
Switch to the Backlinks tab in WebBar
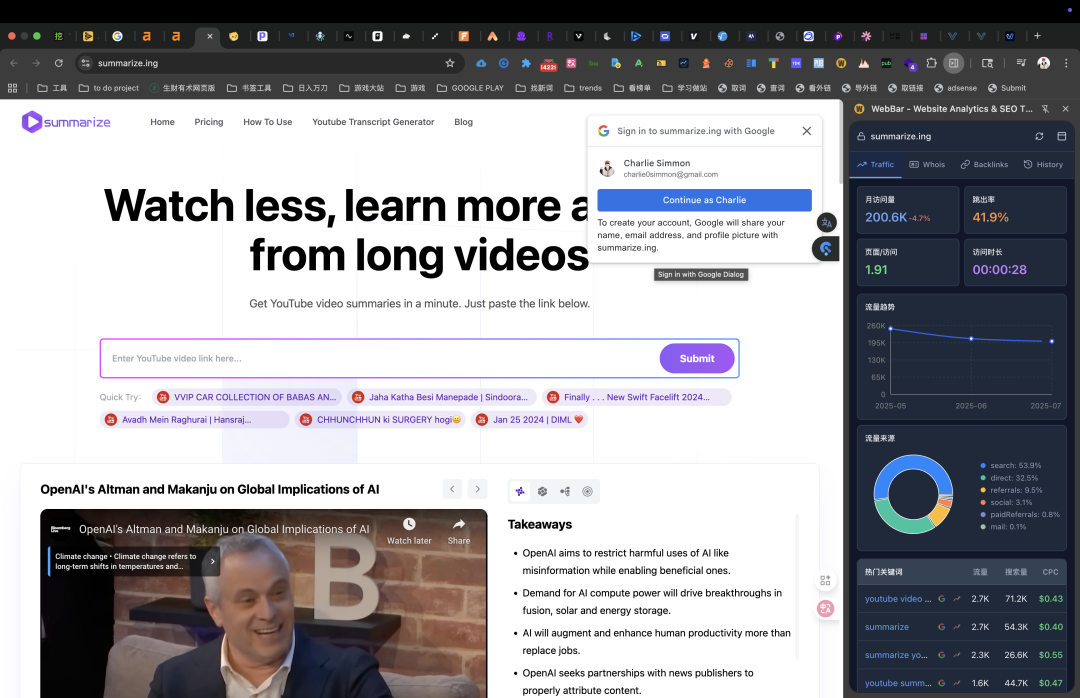(x=984, y=165)
